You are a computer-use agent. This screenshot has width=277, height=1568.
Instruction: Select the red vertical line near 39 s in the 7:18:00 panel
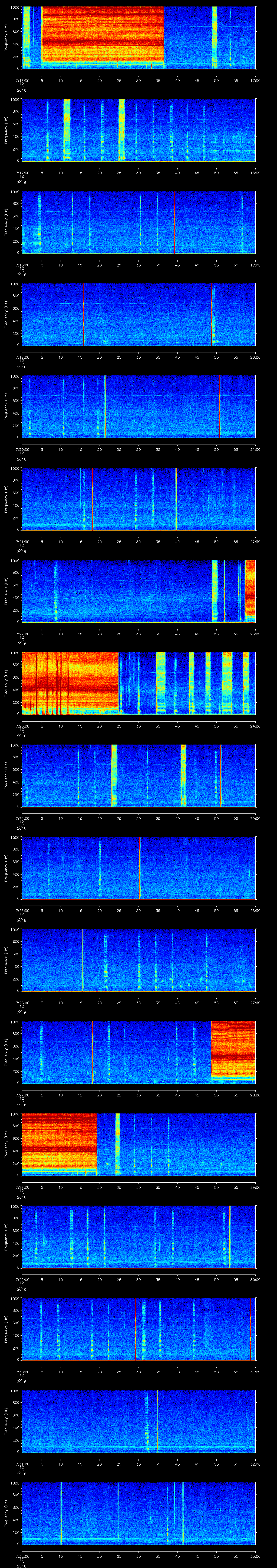tap(174, 222)
